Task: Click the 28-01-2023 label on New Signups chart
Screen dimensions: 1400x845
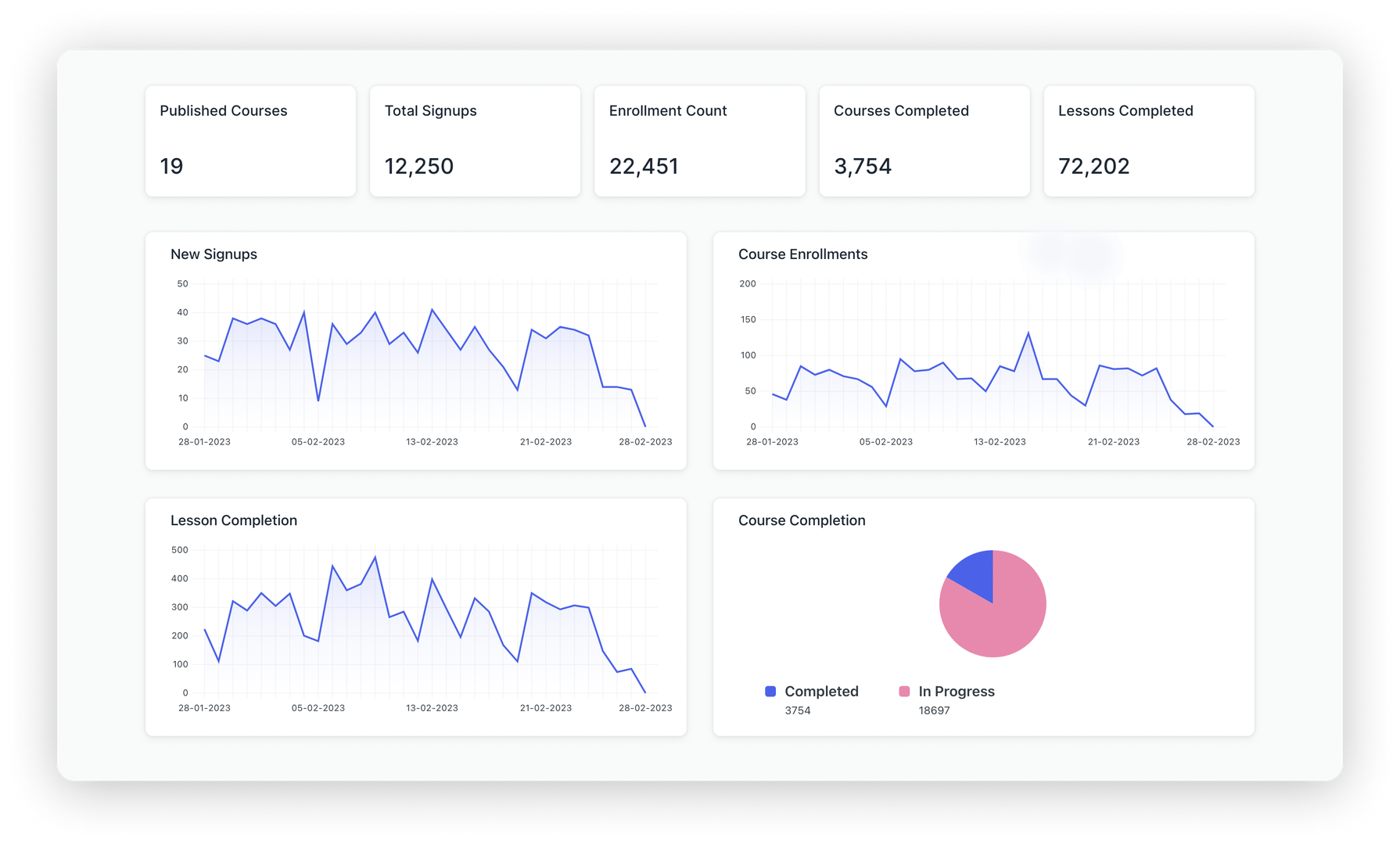Action: [x=206, y=441]
